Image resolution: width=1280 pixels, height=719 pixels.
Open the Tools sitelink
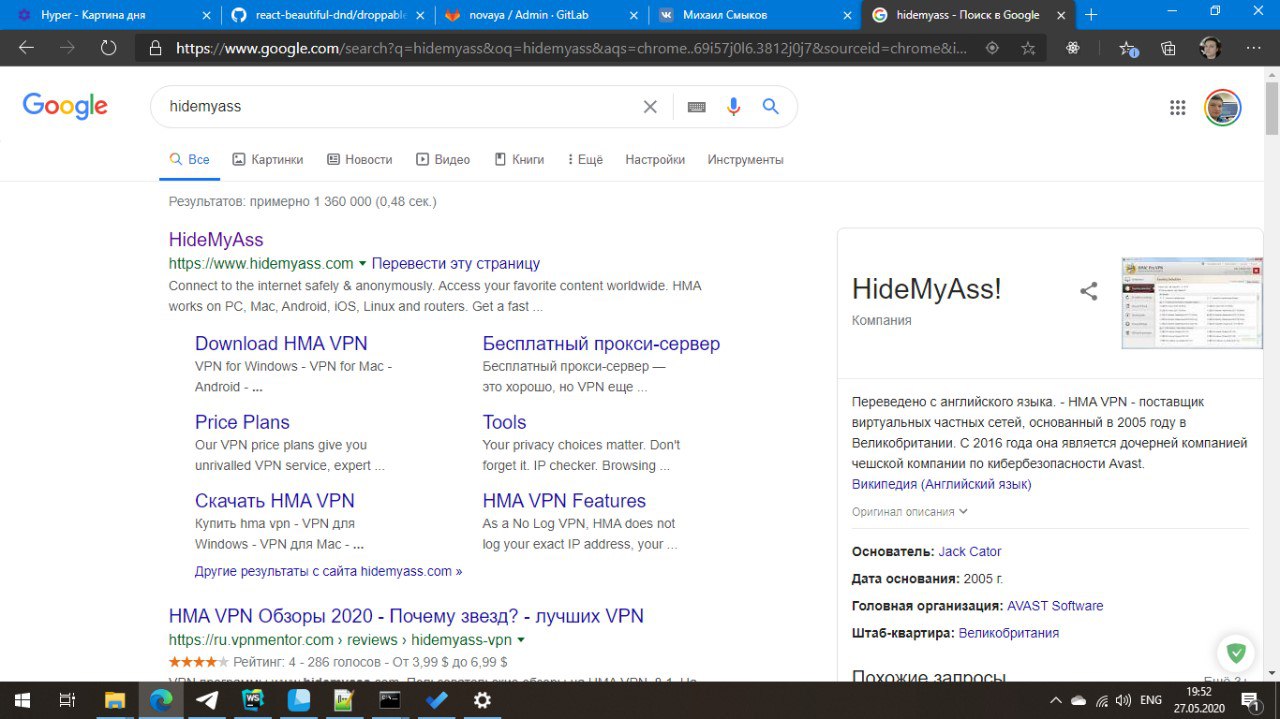click(504, 422)
